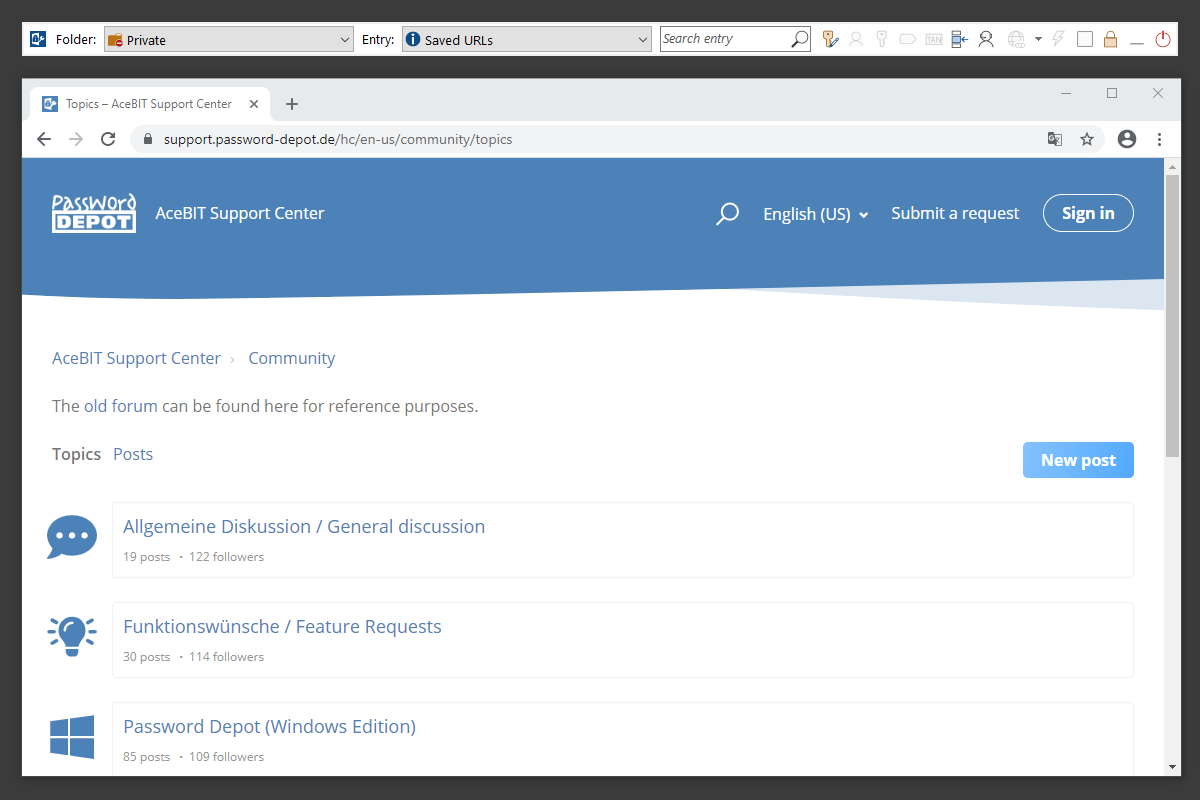Click the scrollbar up arrow
Viewport: 1200px width, 800px height.
pyautogui.click(x=1173, y=166)
